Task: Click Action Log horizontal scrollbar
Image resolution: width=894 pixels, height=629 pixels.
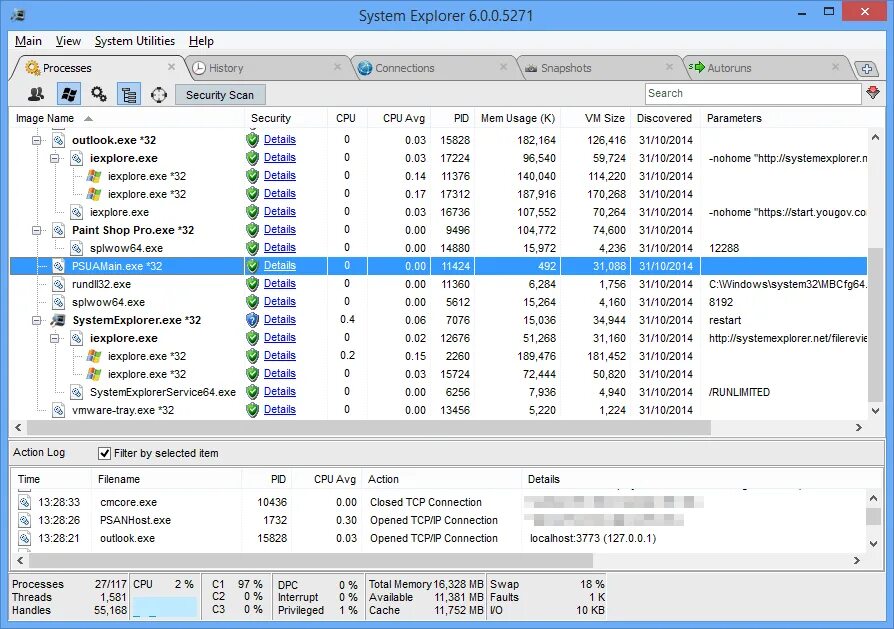Action: coord(311,561)
